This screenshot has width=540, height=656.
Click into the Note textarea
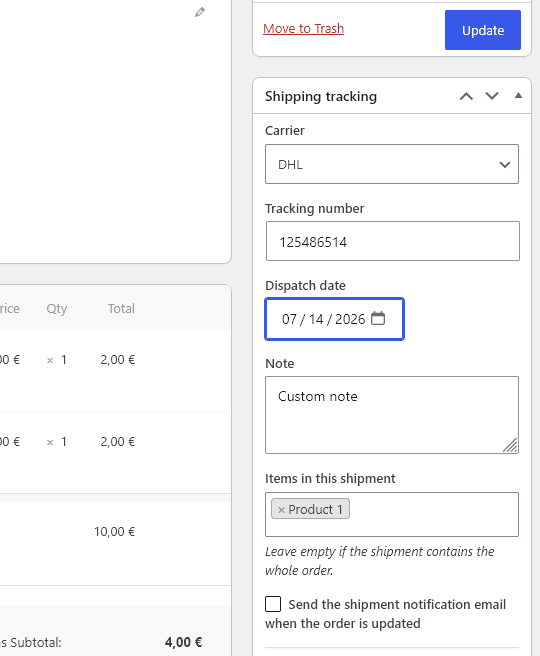point(392,415)
